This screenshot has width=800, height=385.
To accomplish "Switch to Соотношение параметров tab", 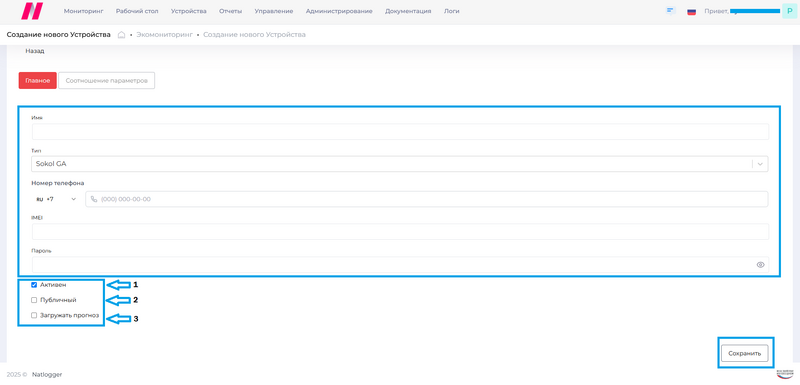I will coord(107,81).
